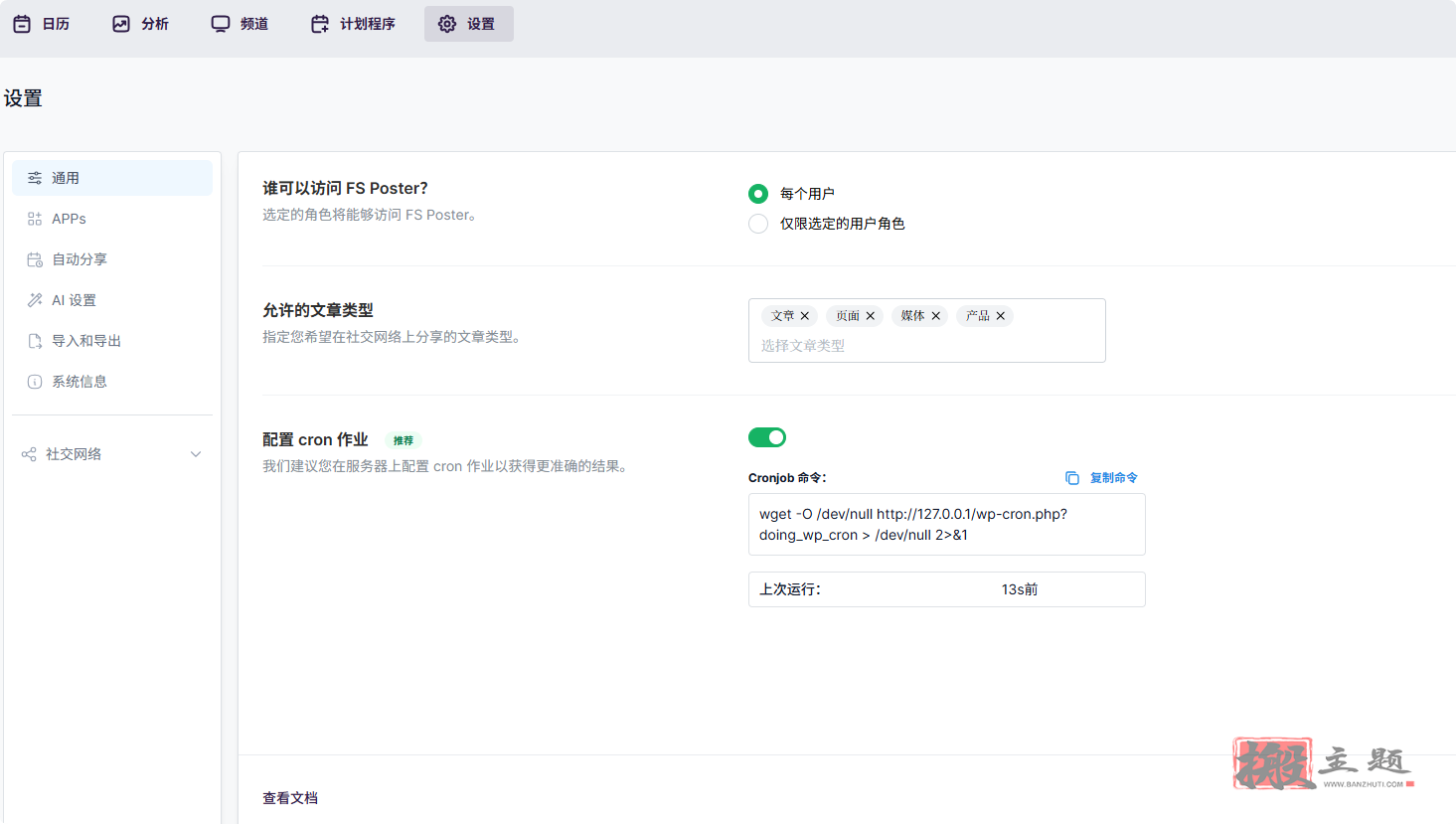This screenshot has height=824, width=1456.
Task: Open 自动分享 settings in sidebar
Action: [112, 259]
